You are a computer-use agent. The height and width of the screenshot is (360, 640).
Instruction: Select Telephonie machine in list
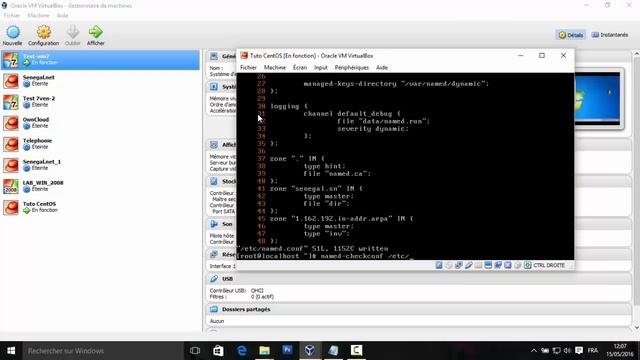[x=100, y=144]
